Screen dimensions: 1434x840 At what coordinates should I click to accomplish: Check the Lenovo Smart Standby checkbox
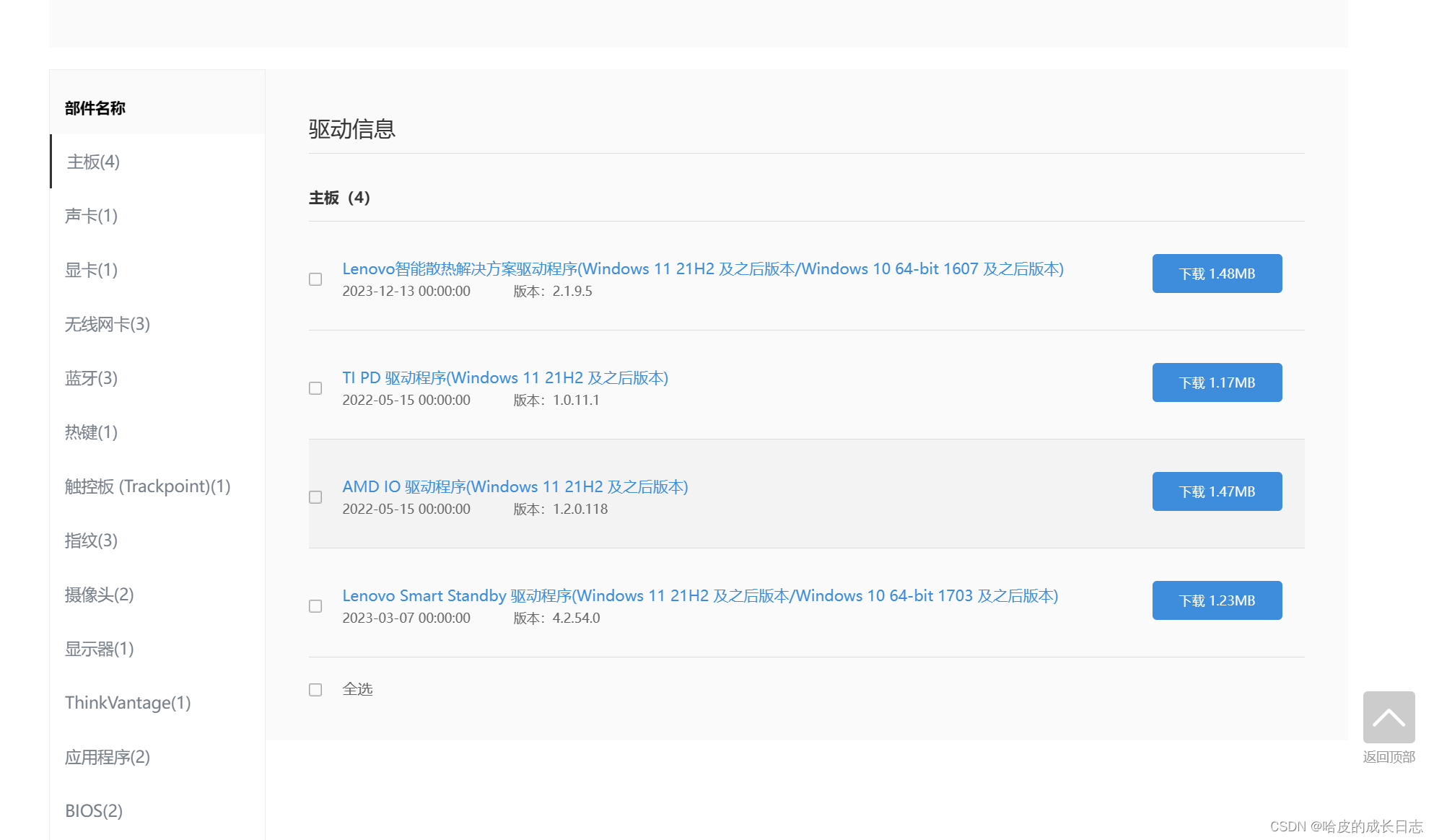tap(315, 606)
